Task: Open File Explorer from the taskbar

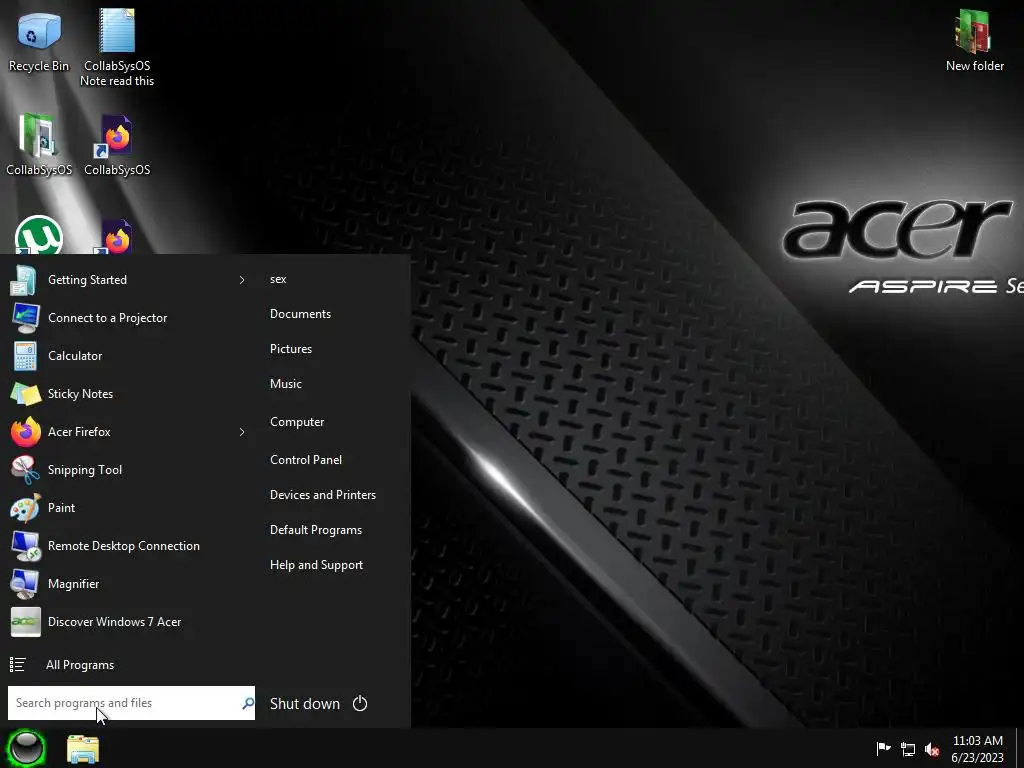Action: pyautogui.click(x=83, y=749)
